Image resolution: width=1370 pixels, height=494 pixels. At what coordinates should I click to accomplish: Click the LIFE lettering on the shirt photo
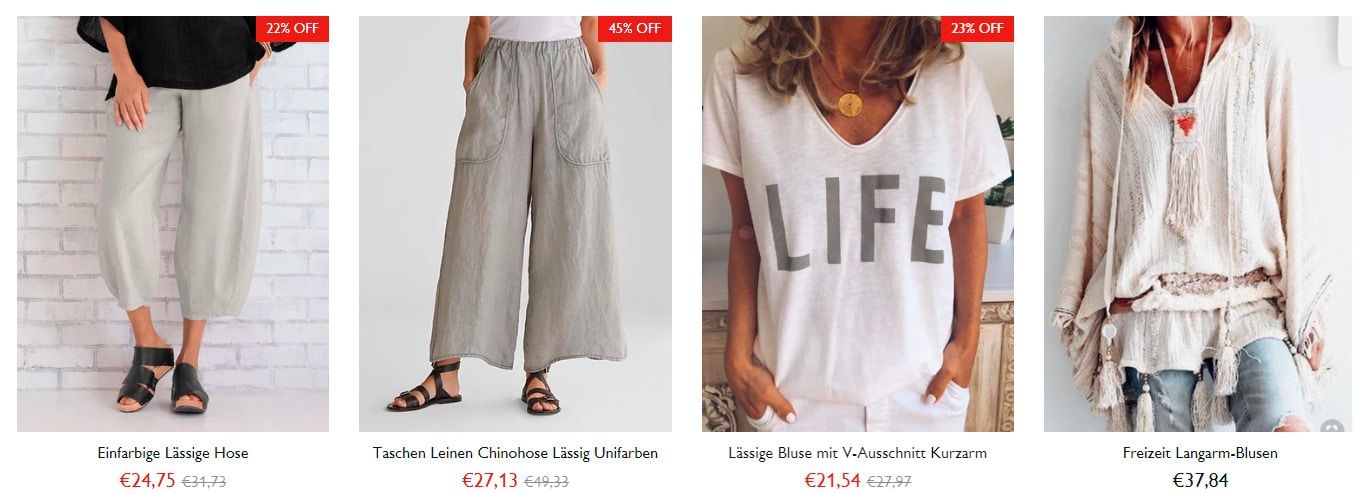pyautogui.click(x=856, y=222)
